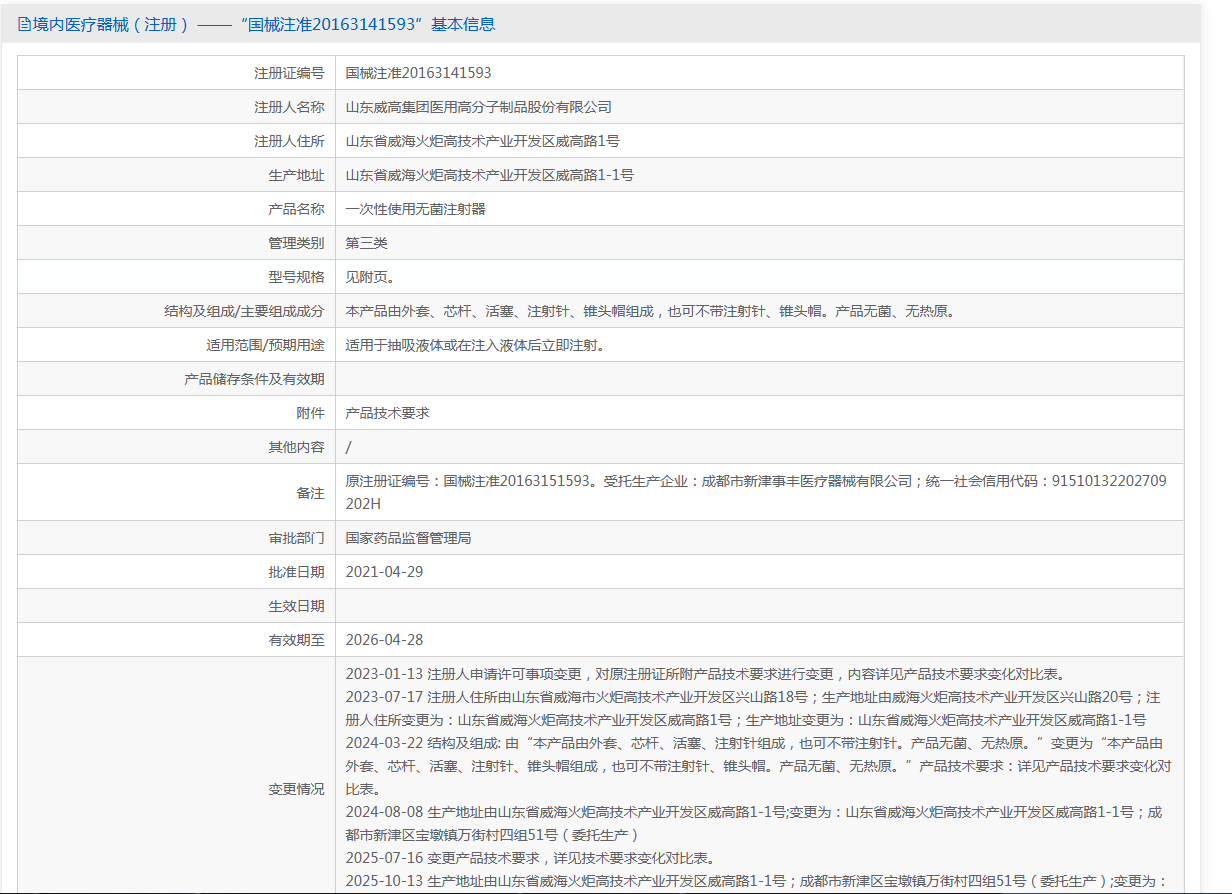The image size is (1232, 894).
Task: Select the 2024-03-22 change record line
Action: (x=758, y=766)
